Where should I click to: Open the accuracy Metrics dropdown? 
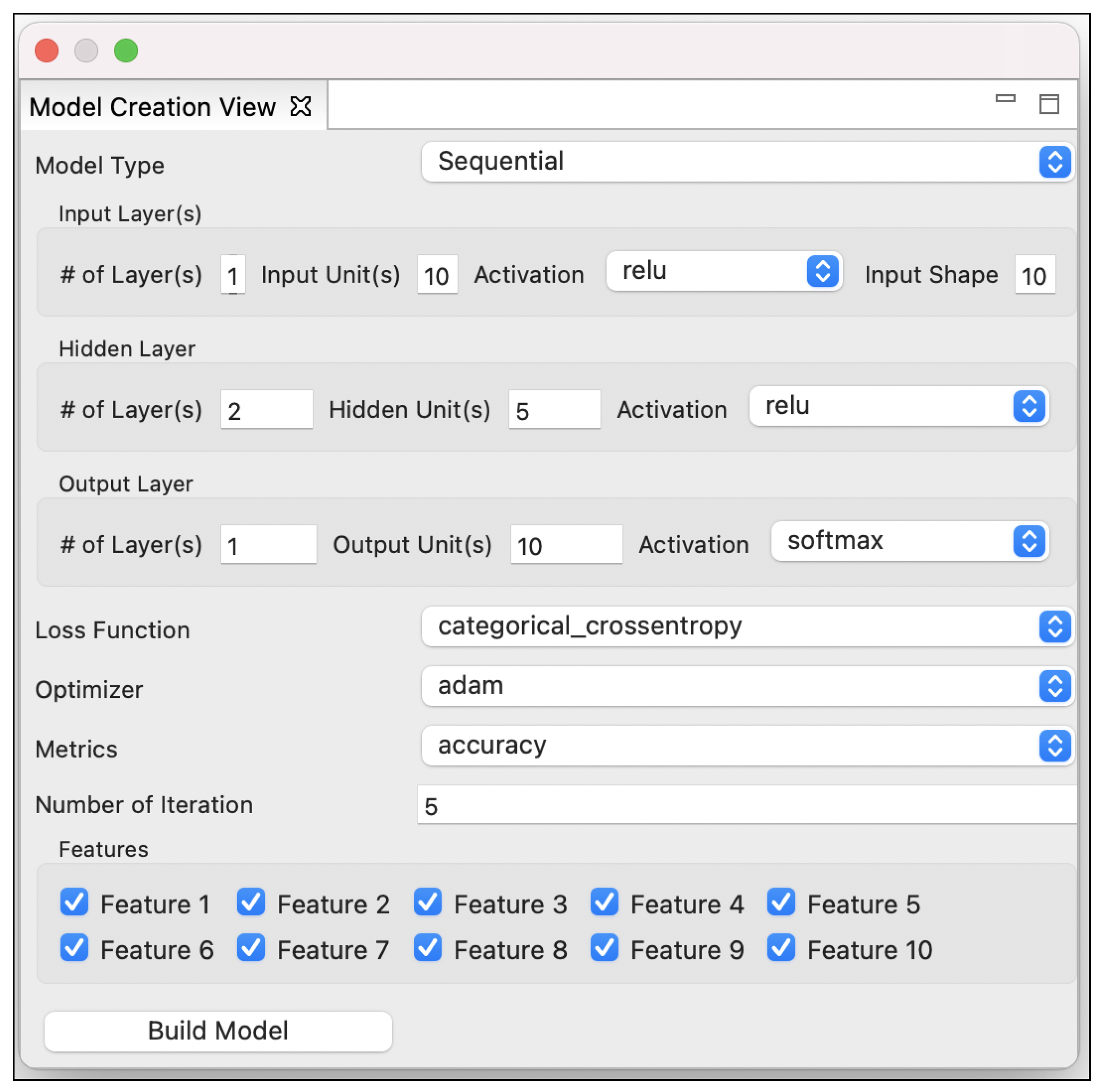pyautogui.click(x=747, y=746)
